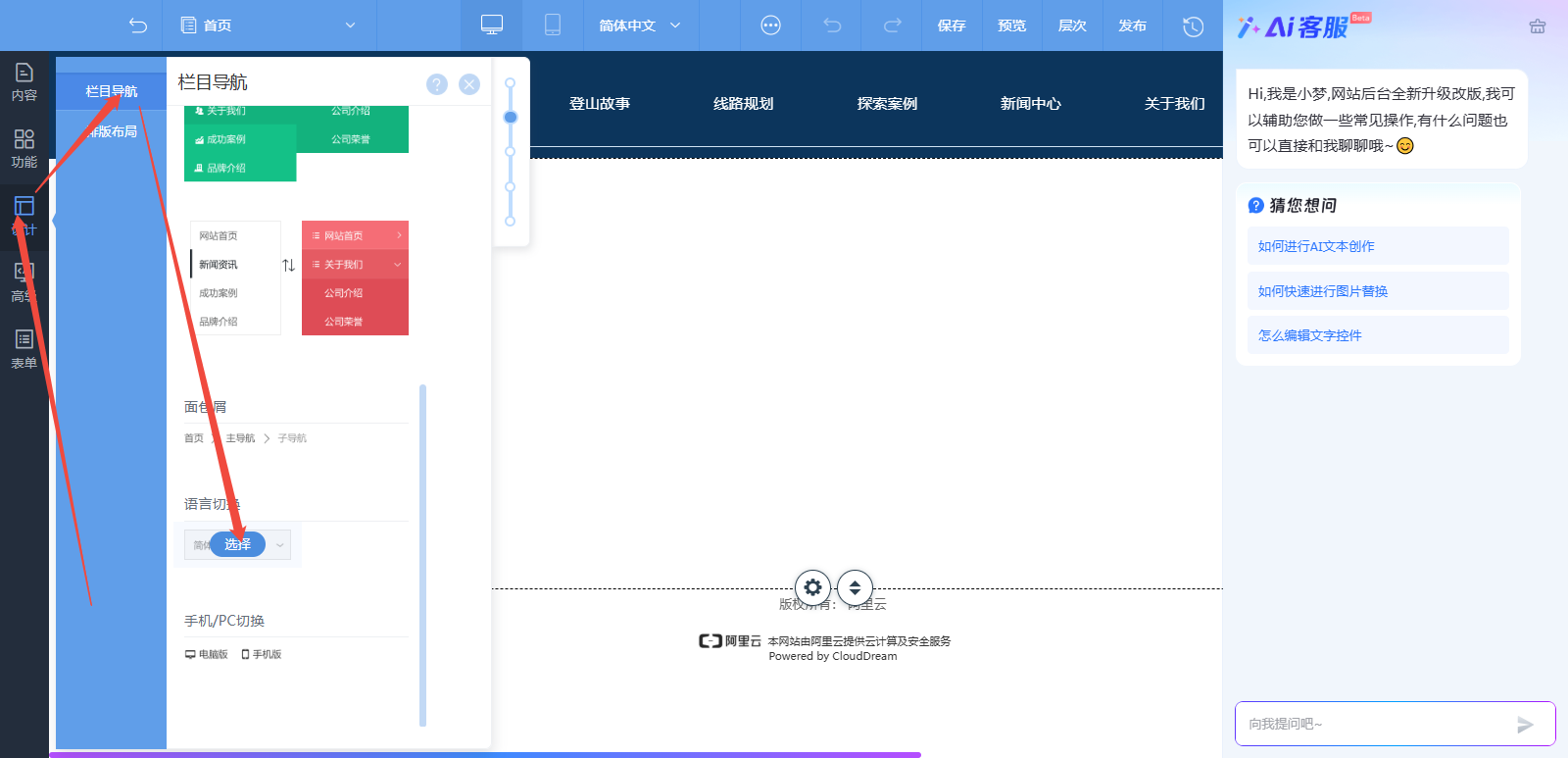
Task: Click the panel's vertical scrollbar
Action: click(x=422, y=555)
